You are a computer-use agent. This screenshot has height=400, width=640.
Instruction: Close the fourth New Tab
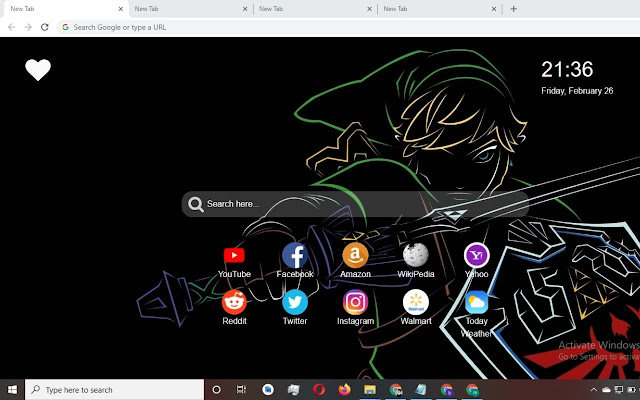pyautogui.click(x=494, y=9)
